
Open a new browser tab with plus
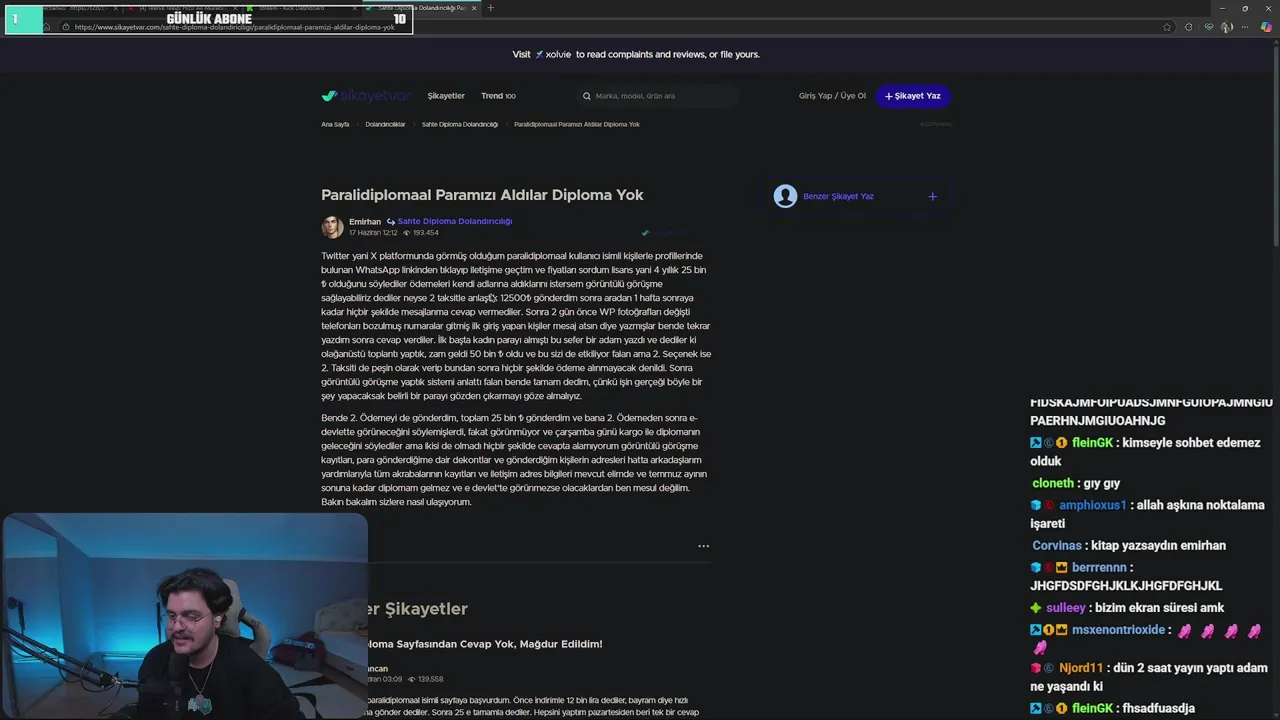490,8
